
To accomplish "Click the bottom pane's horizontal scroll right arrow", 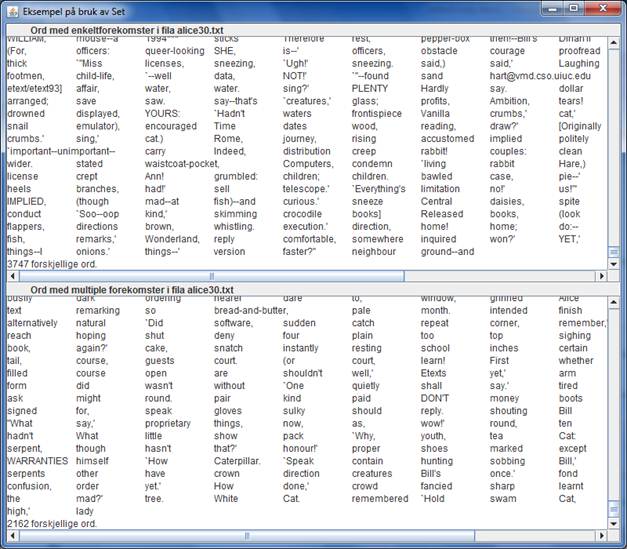I will [x=601, y=535].
